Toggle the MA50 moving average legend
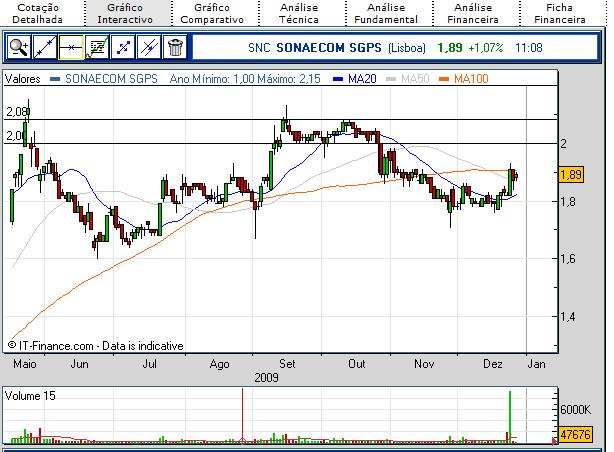 point(408,79)
